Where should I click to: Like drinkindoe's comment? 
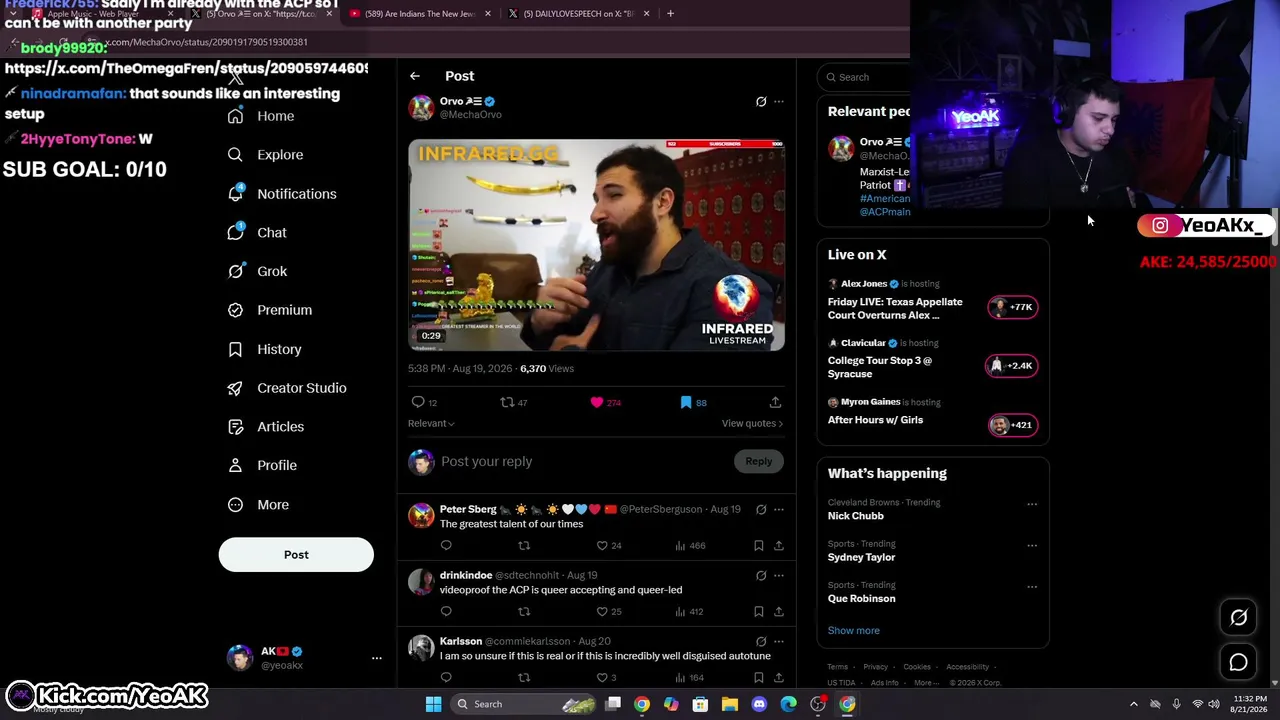point(602,612)
